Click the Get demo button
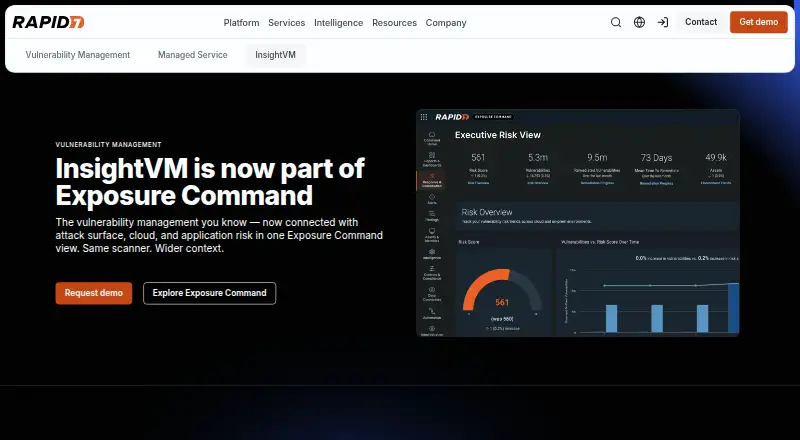This screenshot has width=800, height=440. pos(759,22)
